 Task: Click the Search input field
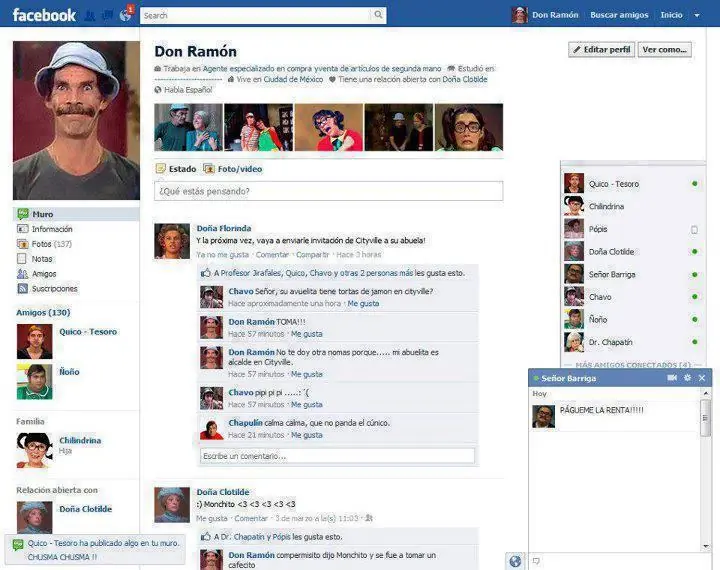tap(256, 15)
